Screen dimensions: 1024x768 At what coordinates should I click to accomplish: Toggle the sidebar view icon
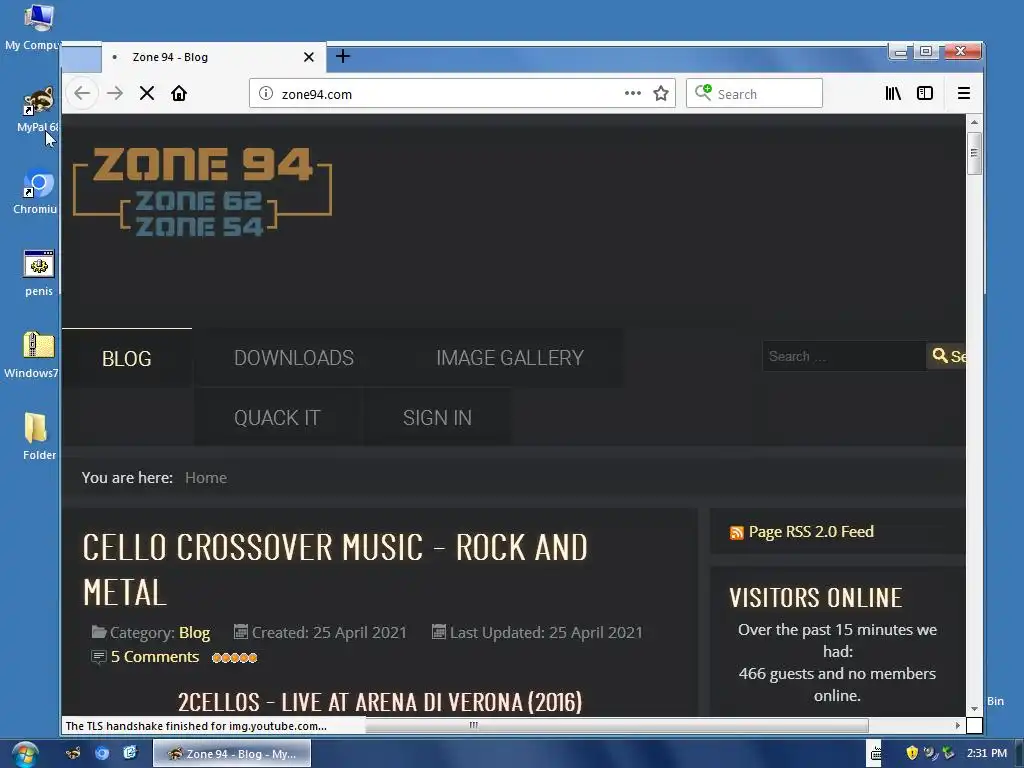point(925,93)
